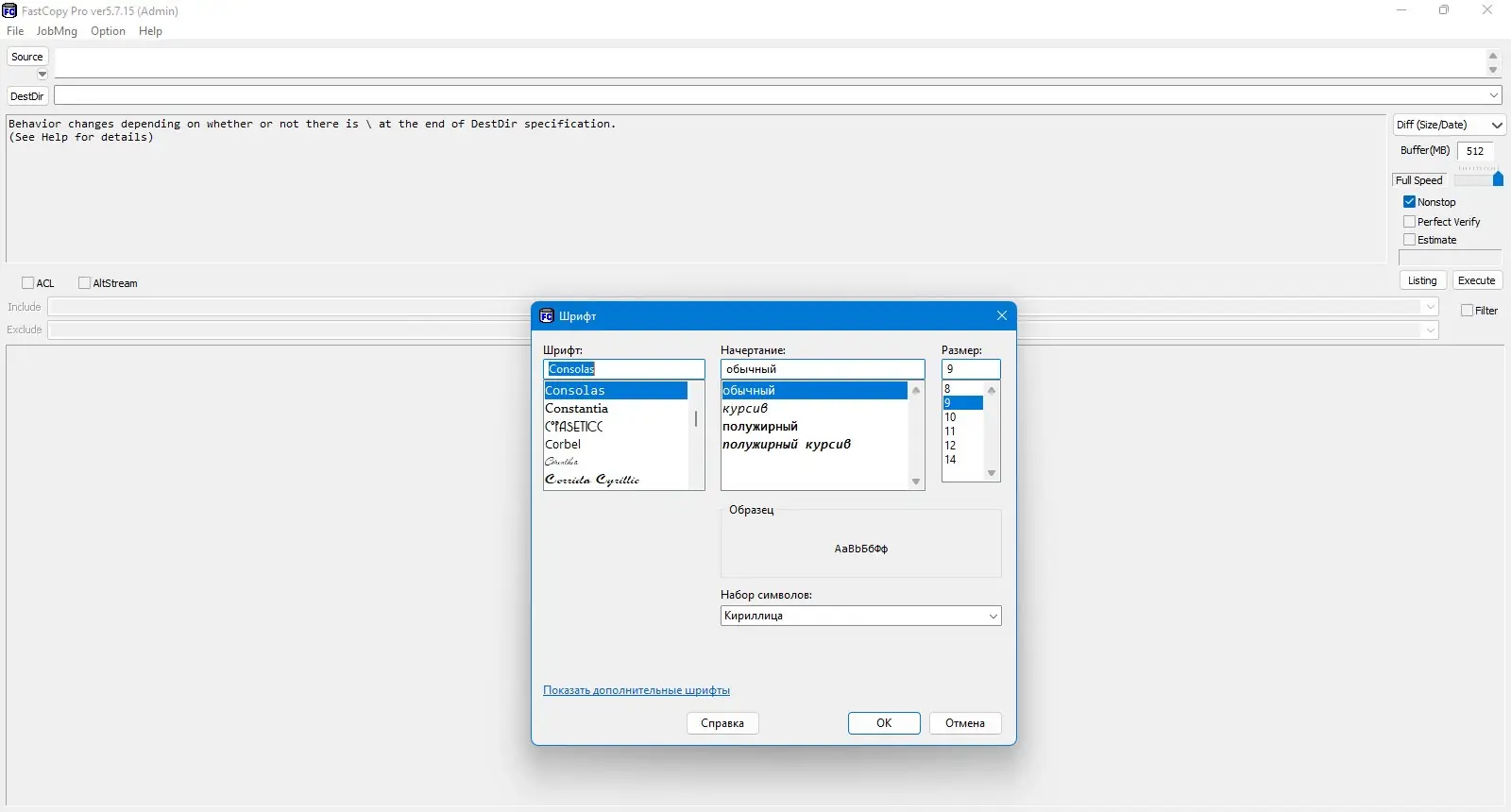This screenshot has width=1511, height=812.
Task: Expand the Include filter dropdown arrow
Action: (x=1431, y=307)
